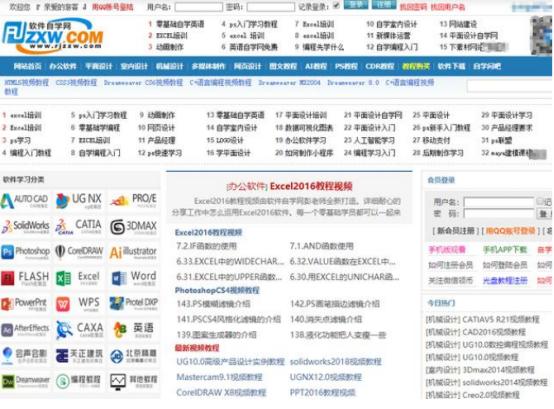554x409 pixels.
Task: Open 机械设计 in the navigation bar
Action: [170, 66]
